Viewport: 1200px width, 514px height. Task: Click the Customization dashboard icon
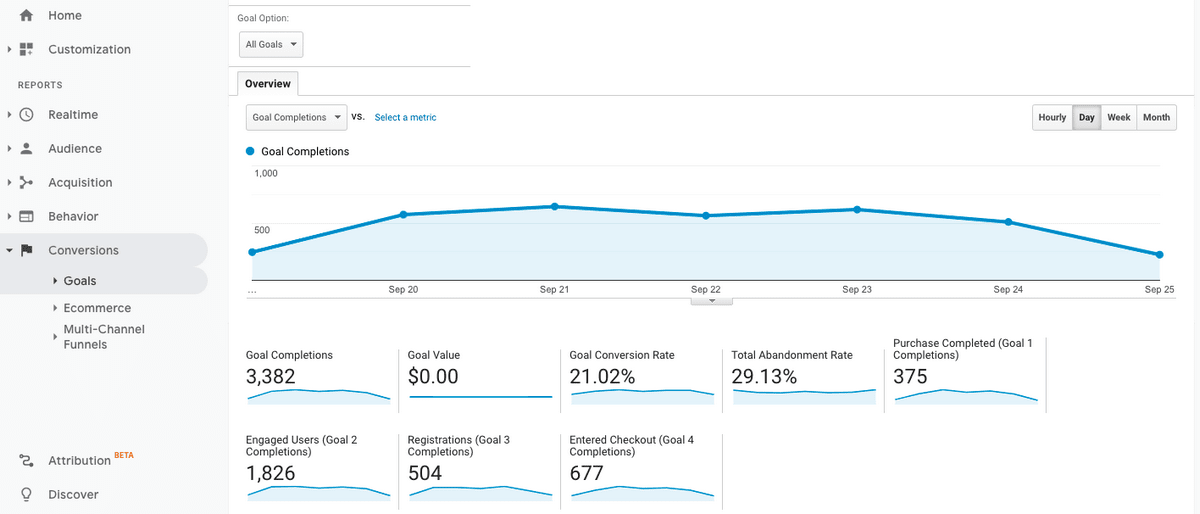point(26,49)
